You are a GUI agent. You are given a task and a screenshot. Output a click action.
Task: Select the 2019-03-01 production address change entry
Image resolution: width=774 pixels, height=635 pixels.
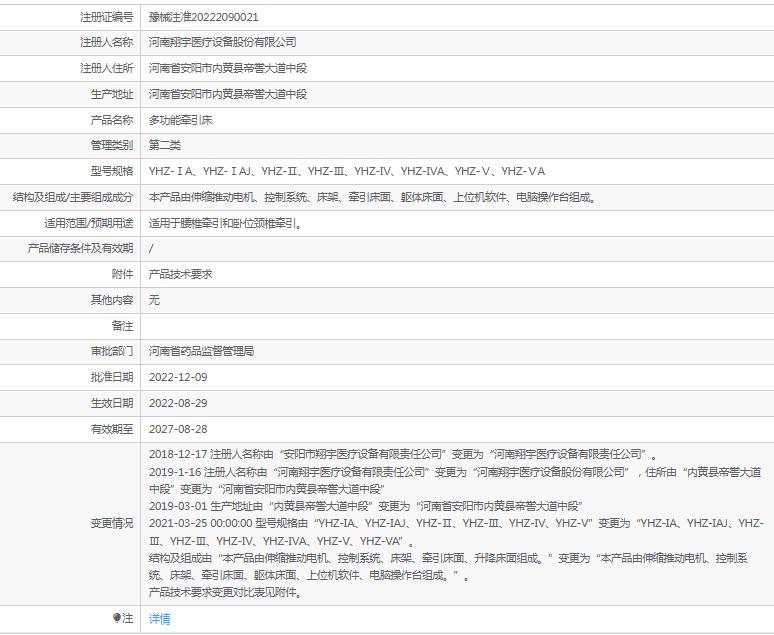[x=366, y=506]
